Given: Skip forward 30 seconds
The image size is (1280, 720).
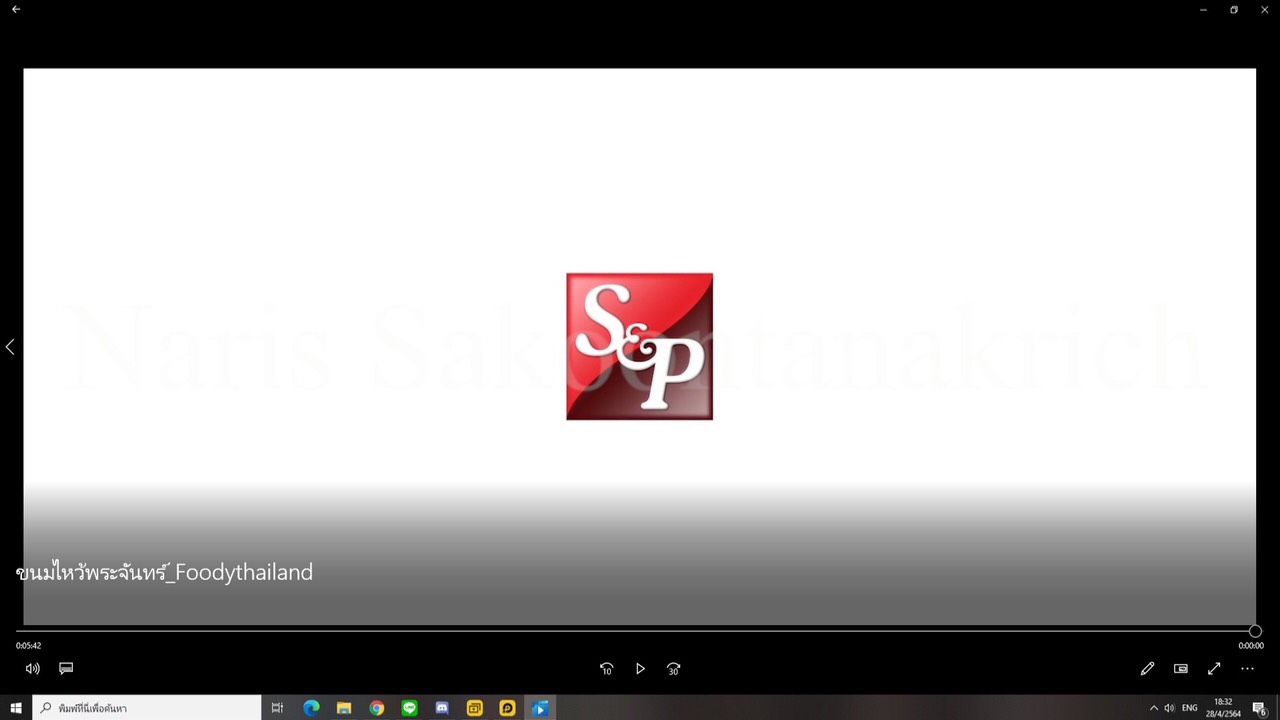Looking at the screenshot, I should (674, 669).
